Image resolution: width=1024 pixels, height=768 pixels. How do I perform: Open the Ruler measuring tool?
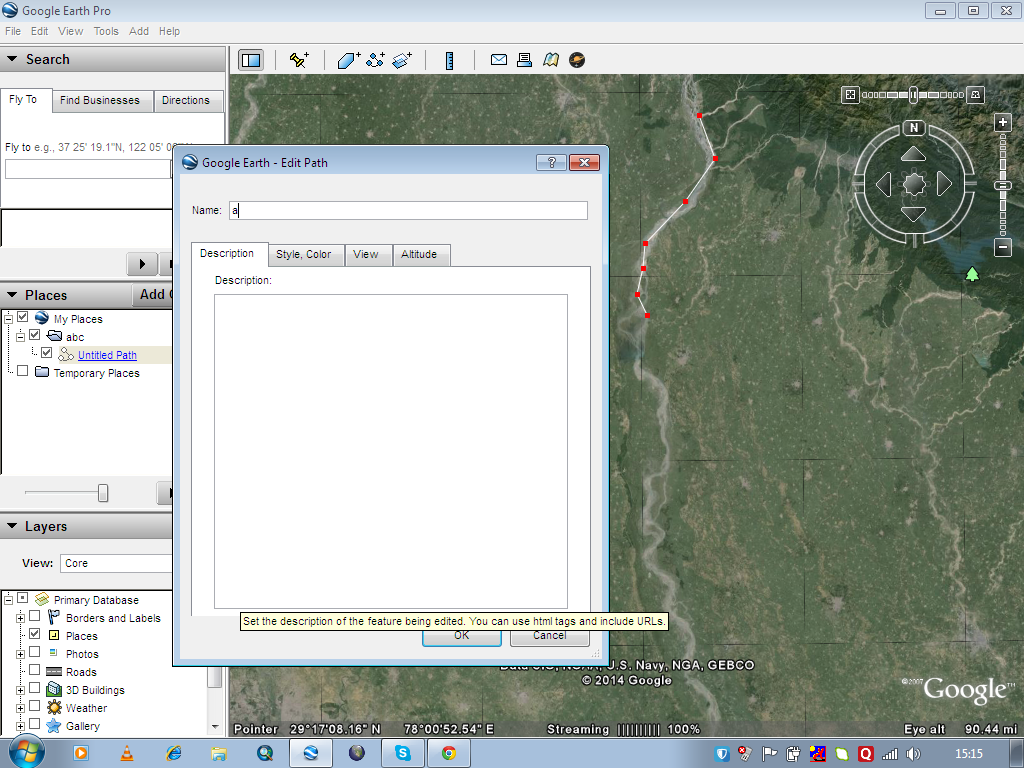pos(450,60)
